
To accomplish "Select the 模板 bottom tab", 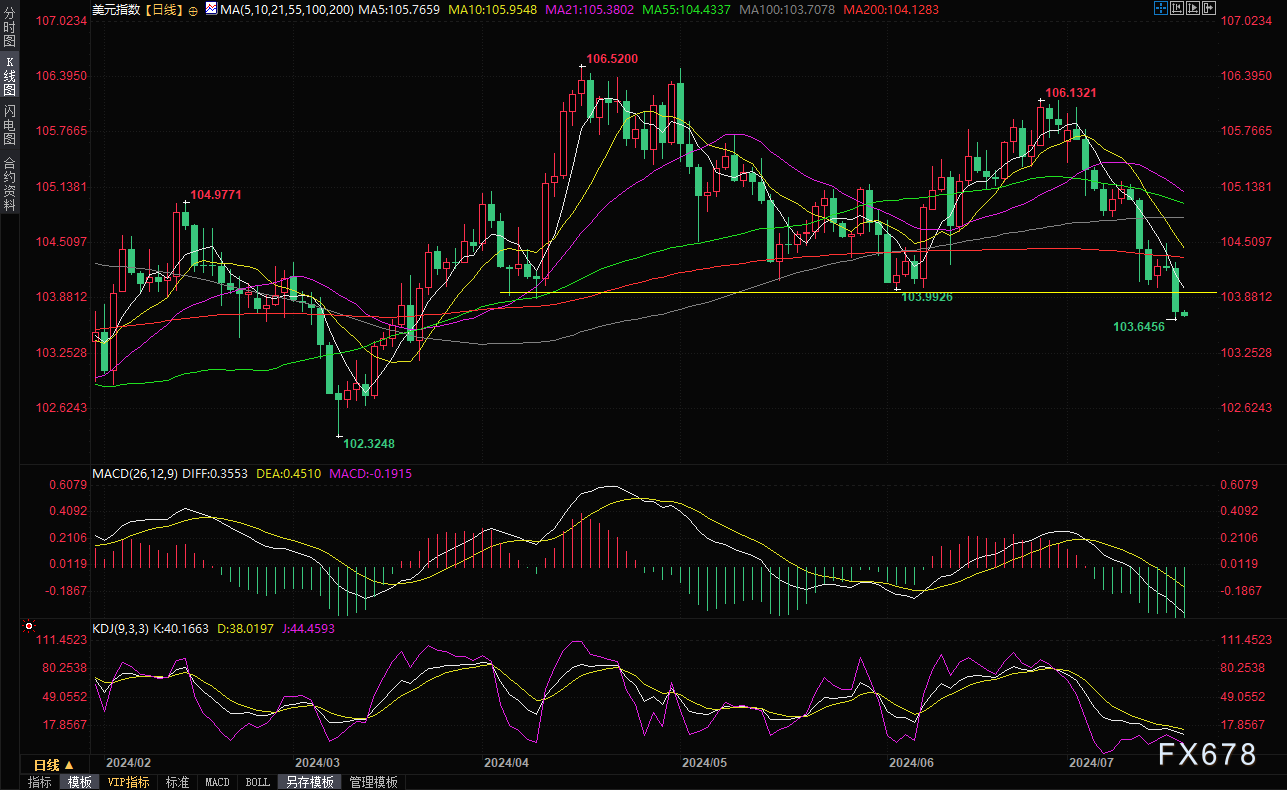I will [x=79, y=782].
